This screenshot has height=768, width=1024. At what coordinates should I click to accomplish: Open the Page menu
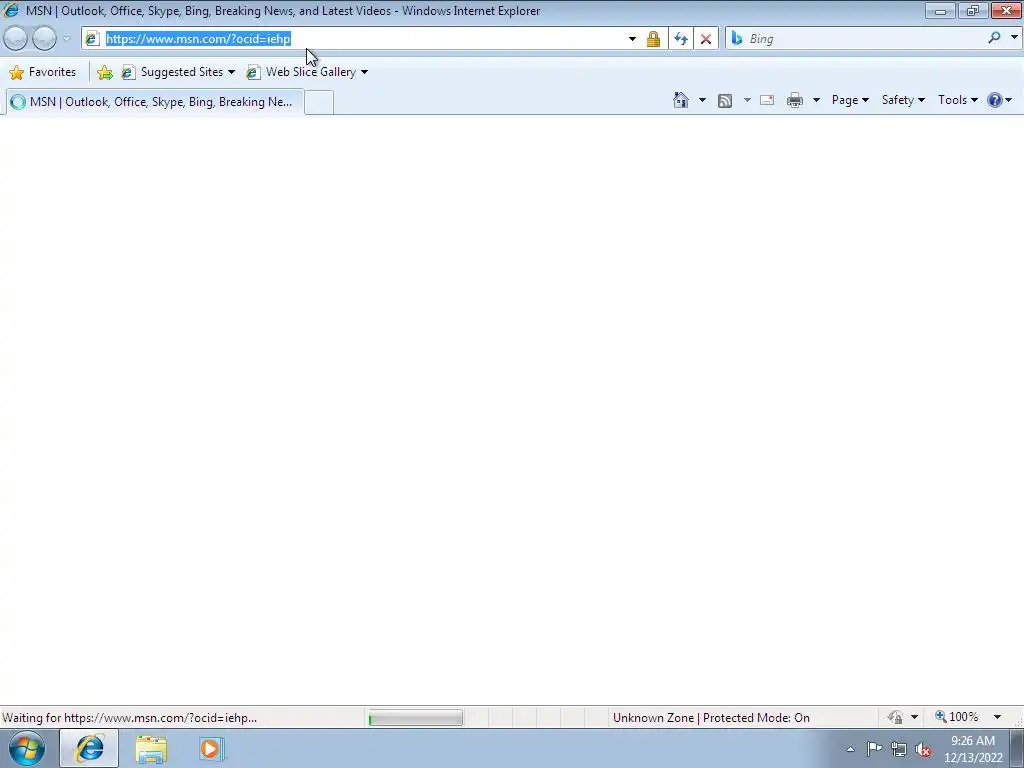point(850,100)
